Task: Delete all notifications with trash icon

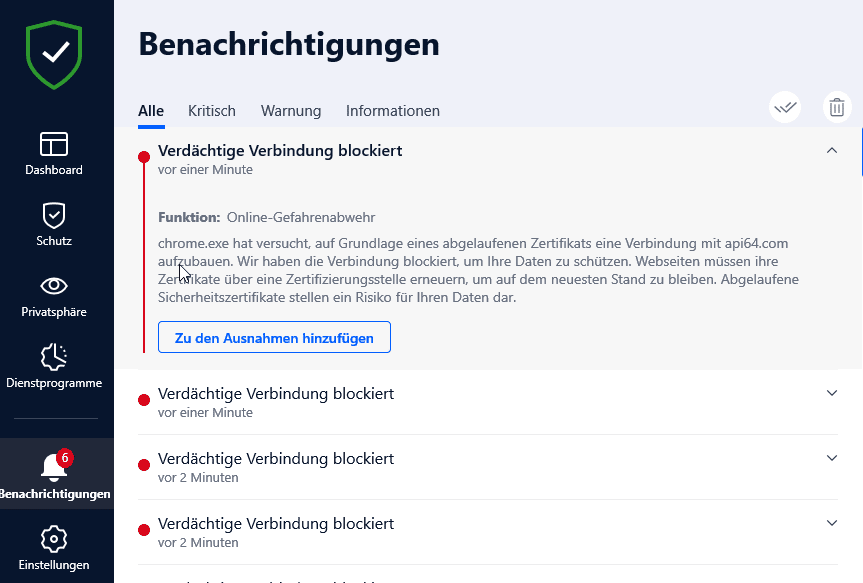Action: click(x=837, y=108)
